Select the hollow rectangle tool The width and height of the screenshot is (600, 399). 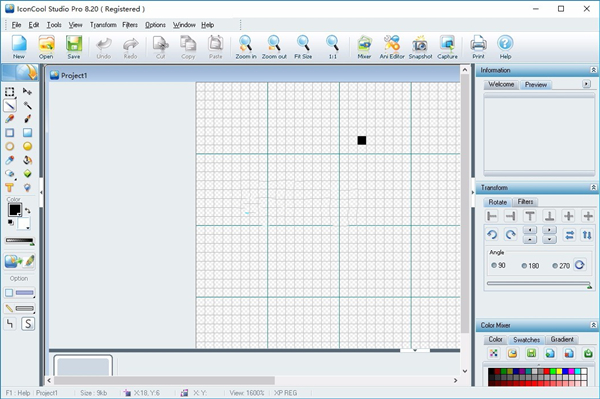tap(10, 133)
